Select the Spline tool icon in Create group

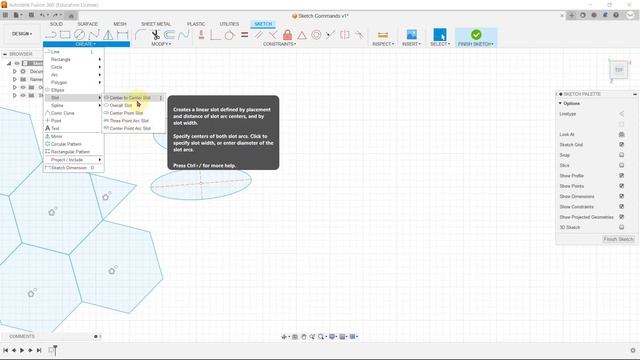[94, 35]
